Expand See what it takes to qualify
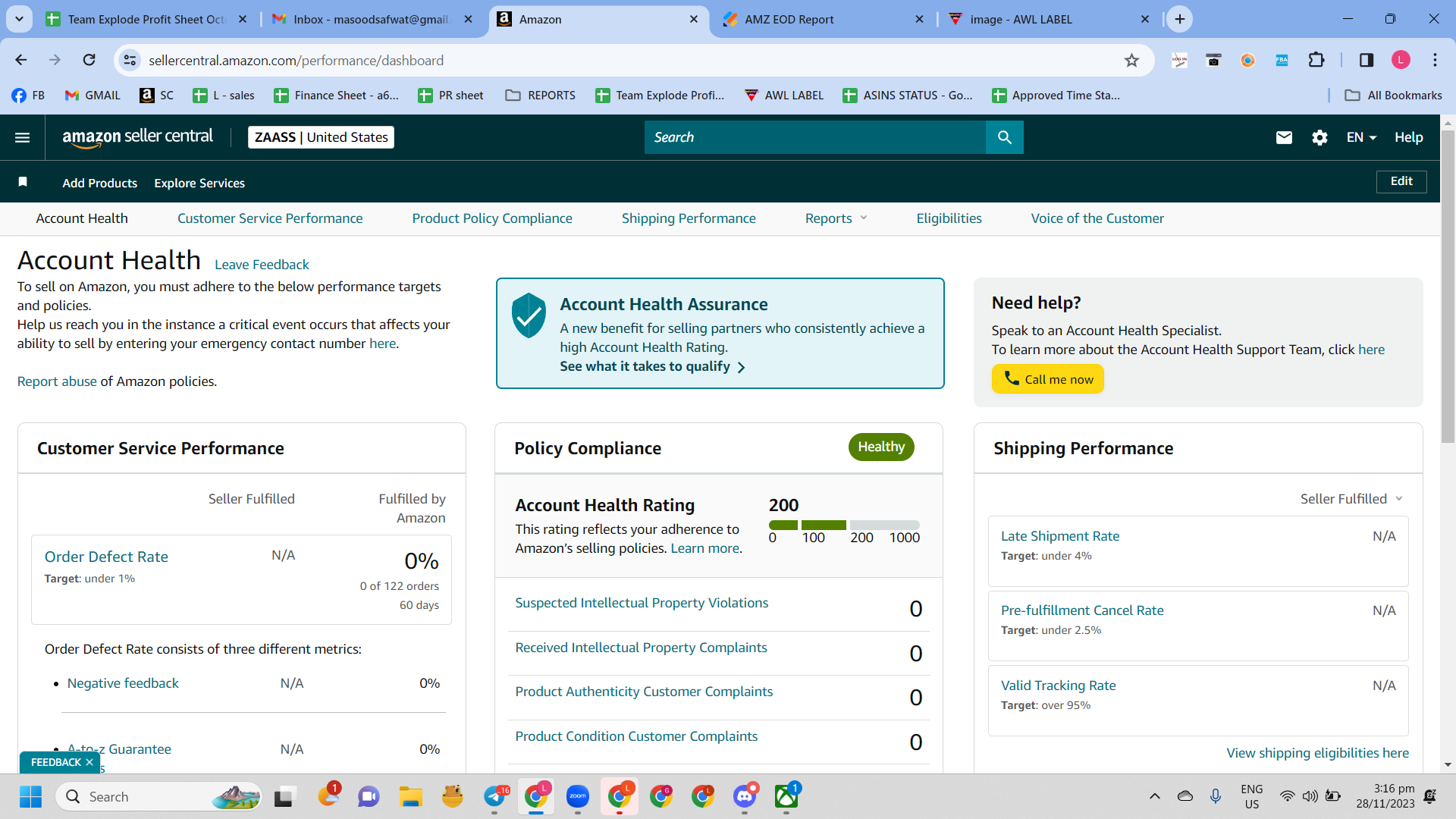1456x819 pixels. click(653, 367)
